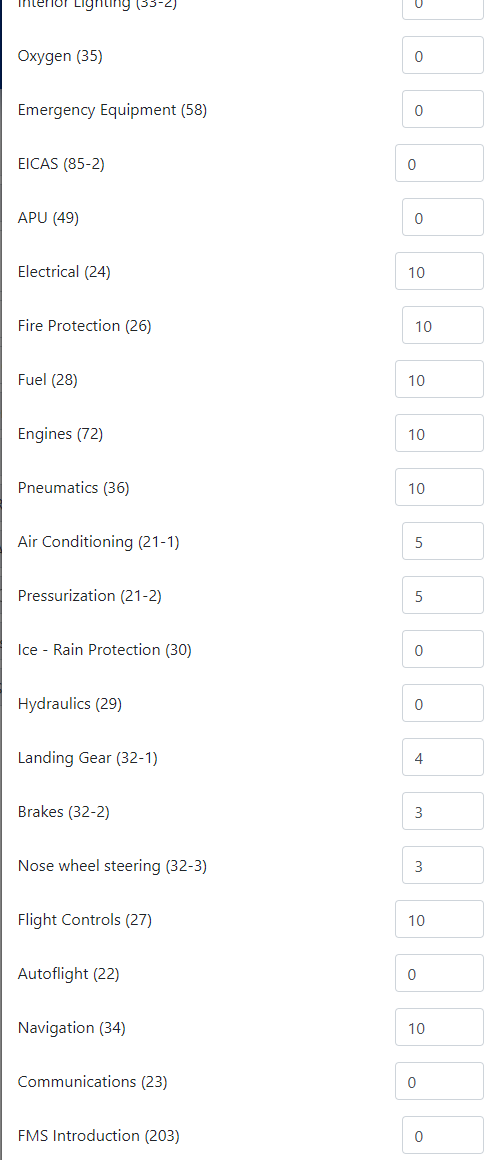Select the Emergency Equipment (58) input box
Viewport: 495px width, 1160px height.
pyautogui.click(x=442, y=110)
